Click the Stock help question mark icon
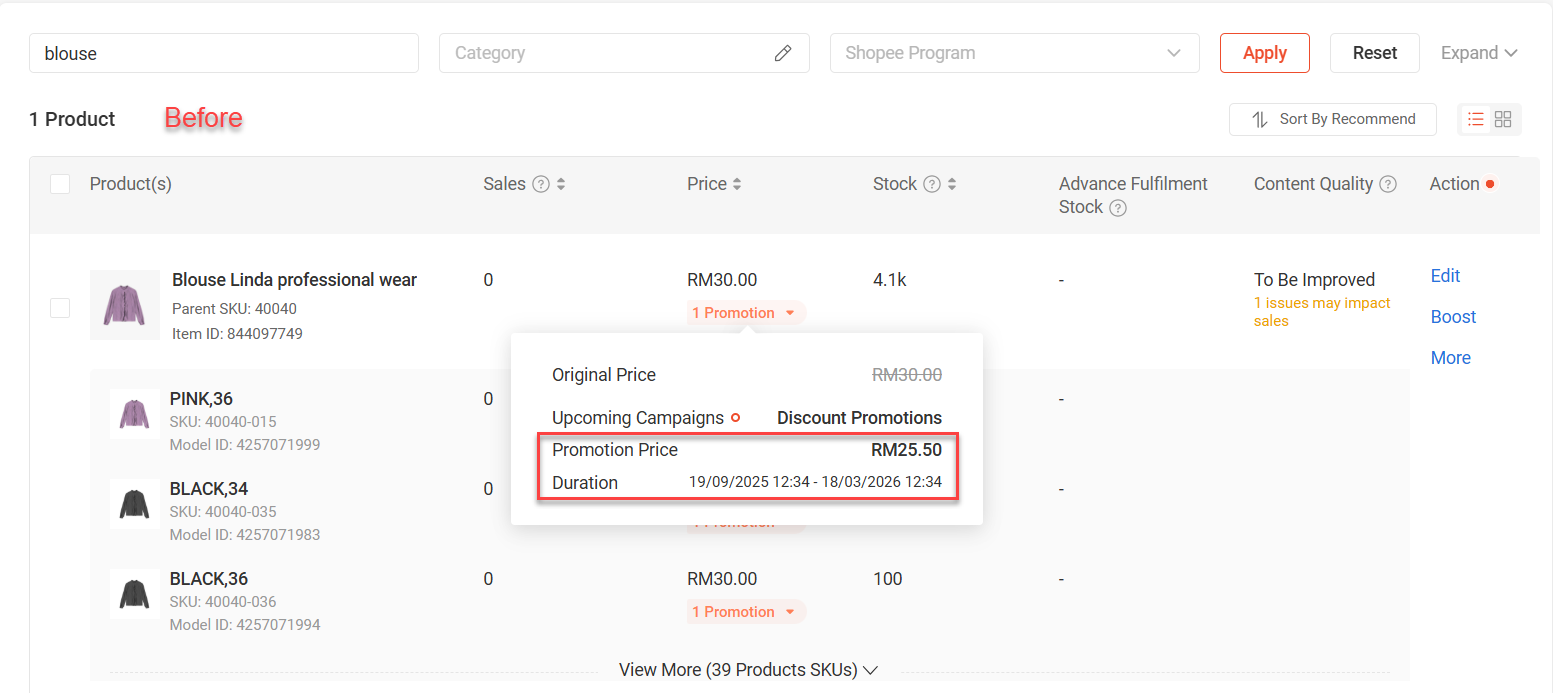The height and width of the screenshot is (693, 1553). point(931,184)
